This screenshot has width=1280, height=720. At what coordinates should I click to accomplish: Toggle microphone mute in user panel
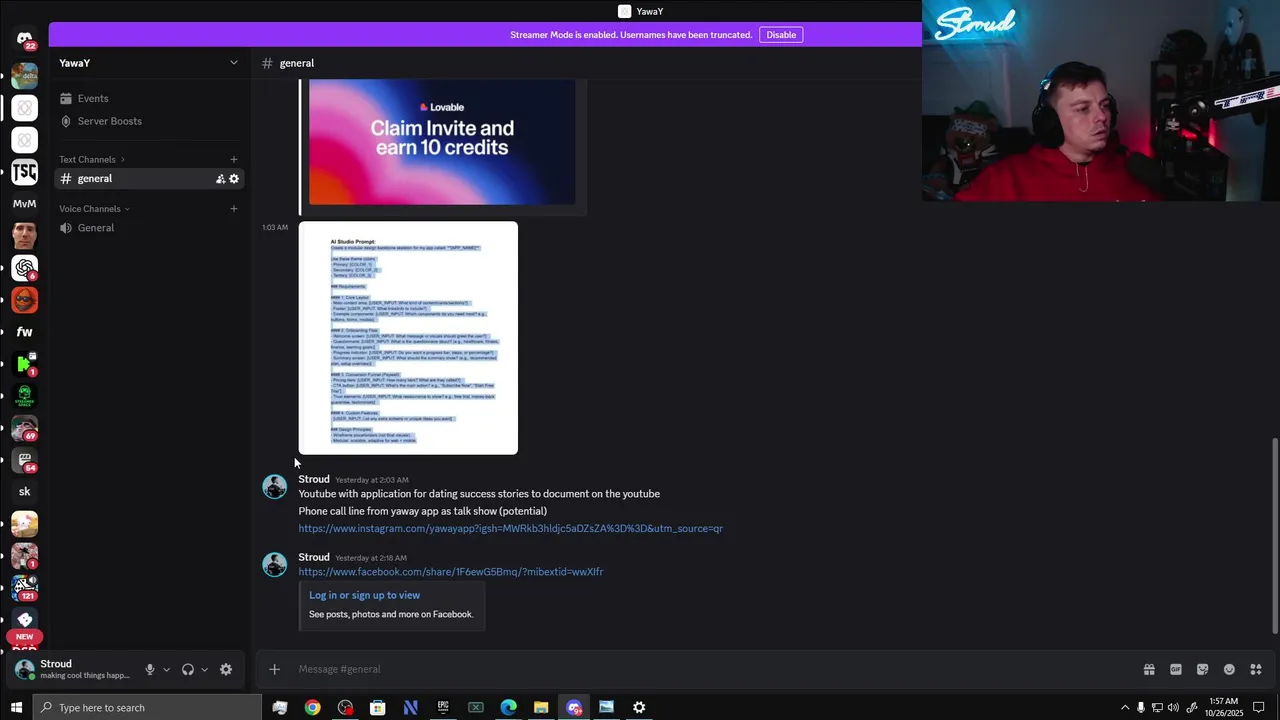click(x=150, y=670)
